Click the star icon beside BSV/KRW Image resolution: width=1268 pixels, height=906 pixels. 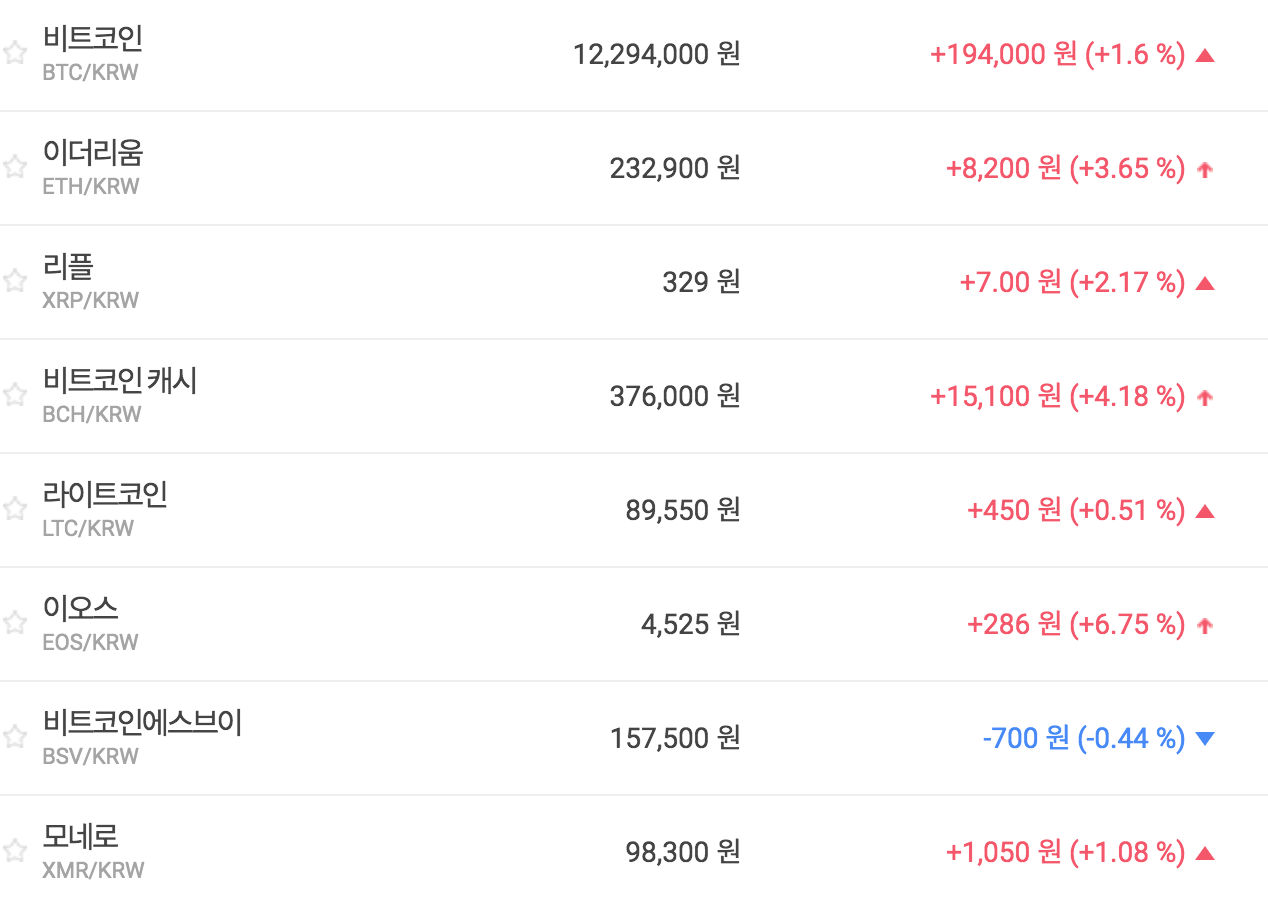14,737
